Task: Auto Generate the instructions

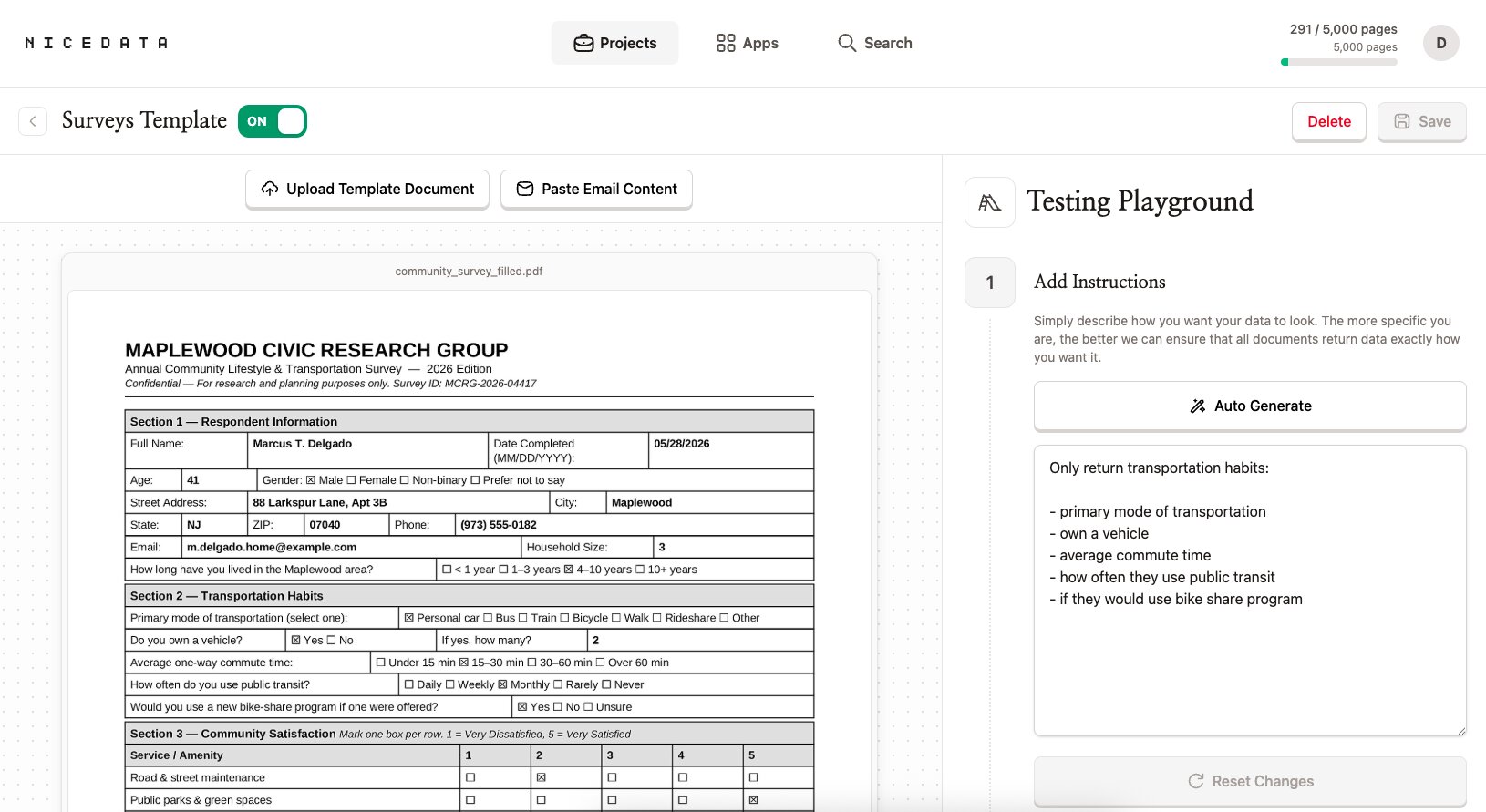Action: (x=1250, y=406)
